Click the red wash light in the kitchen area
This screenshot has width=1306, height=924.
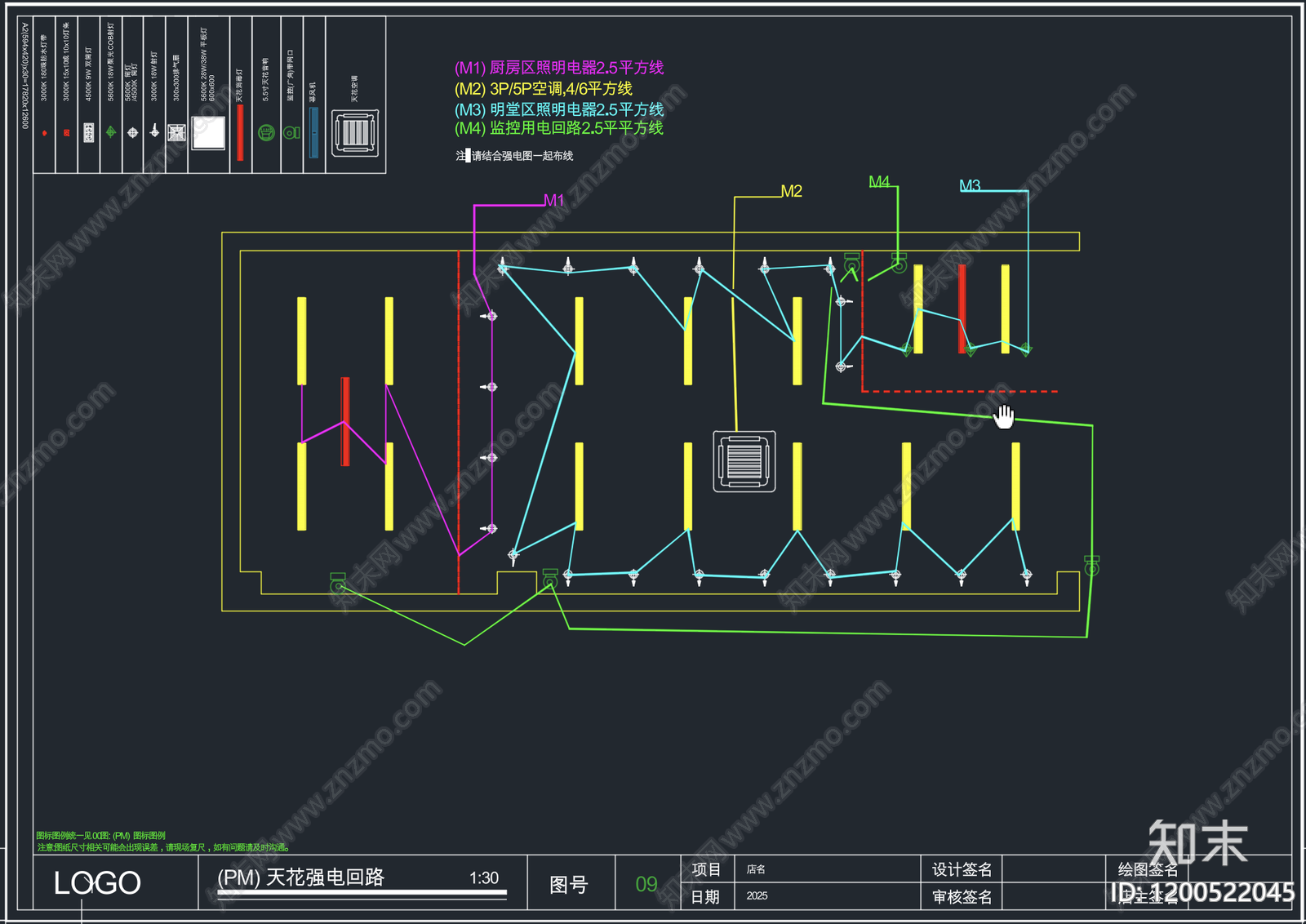click(x=345, y=421)
